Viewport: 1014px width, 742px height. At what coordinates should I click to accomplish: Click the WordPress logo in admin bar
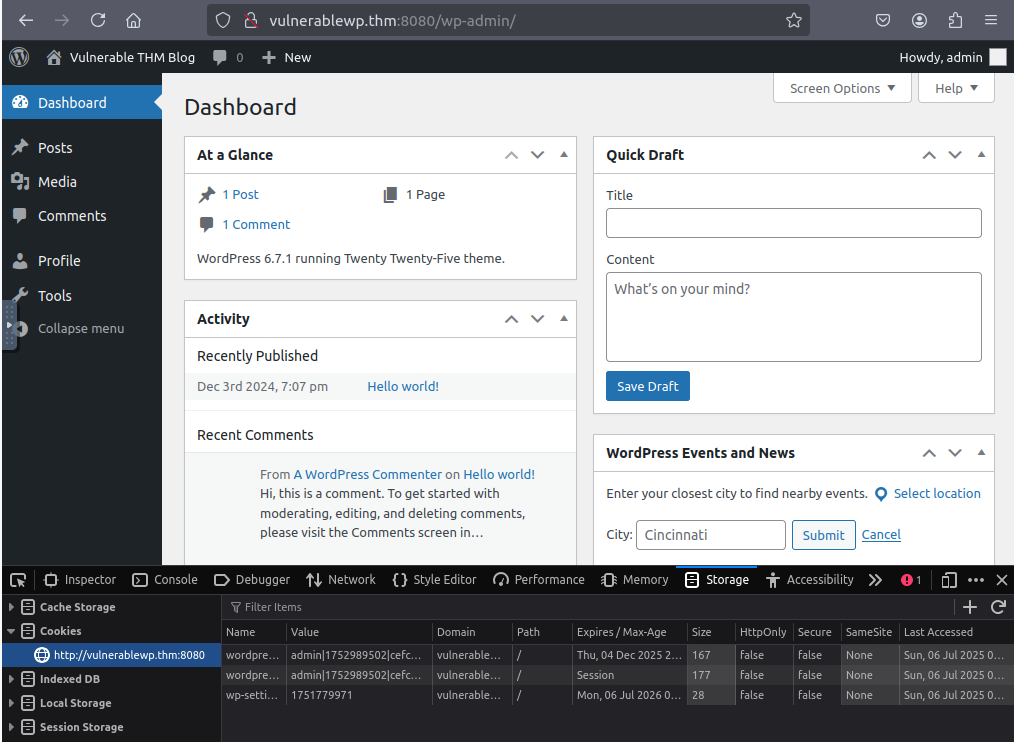[x=19, y=57]
